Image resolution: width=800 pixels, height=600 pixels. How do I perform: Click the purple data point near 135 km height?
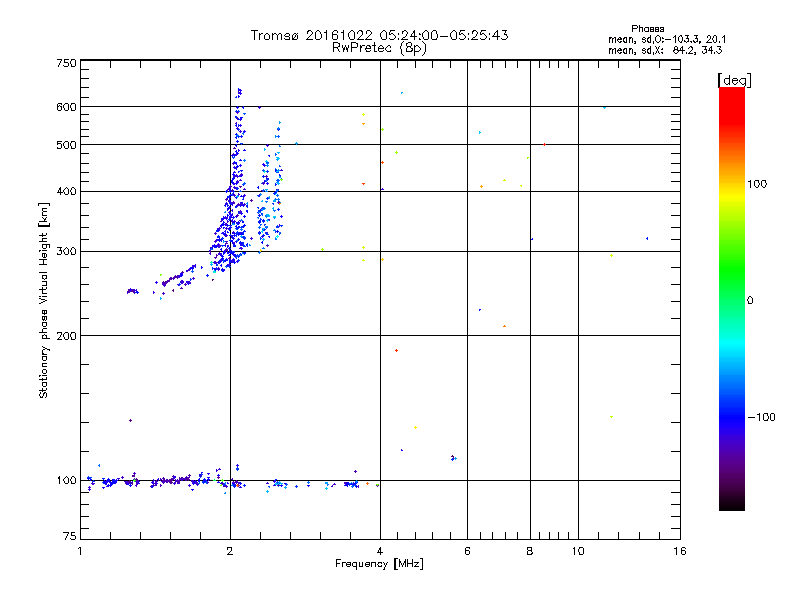[x=130, y=420]
